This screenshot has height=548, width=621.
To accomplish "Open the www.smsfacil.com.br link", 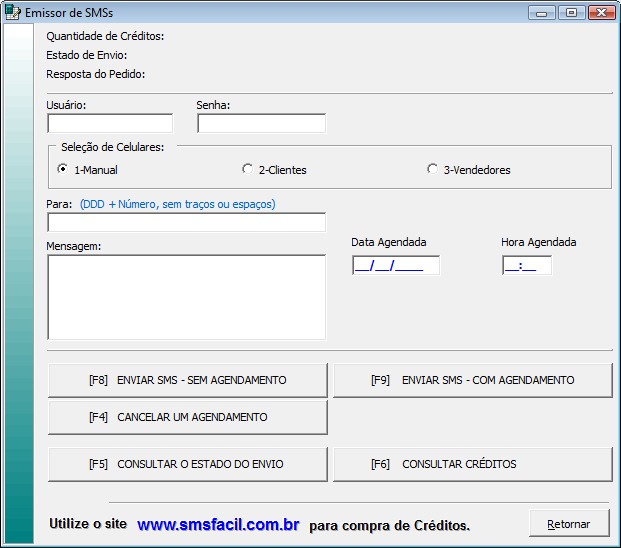I will click(218, 525).
